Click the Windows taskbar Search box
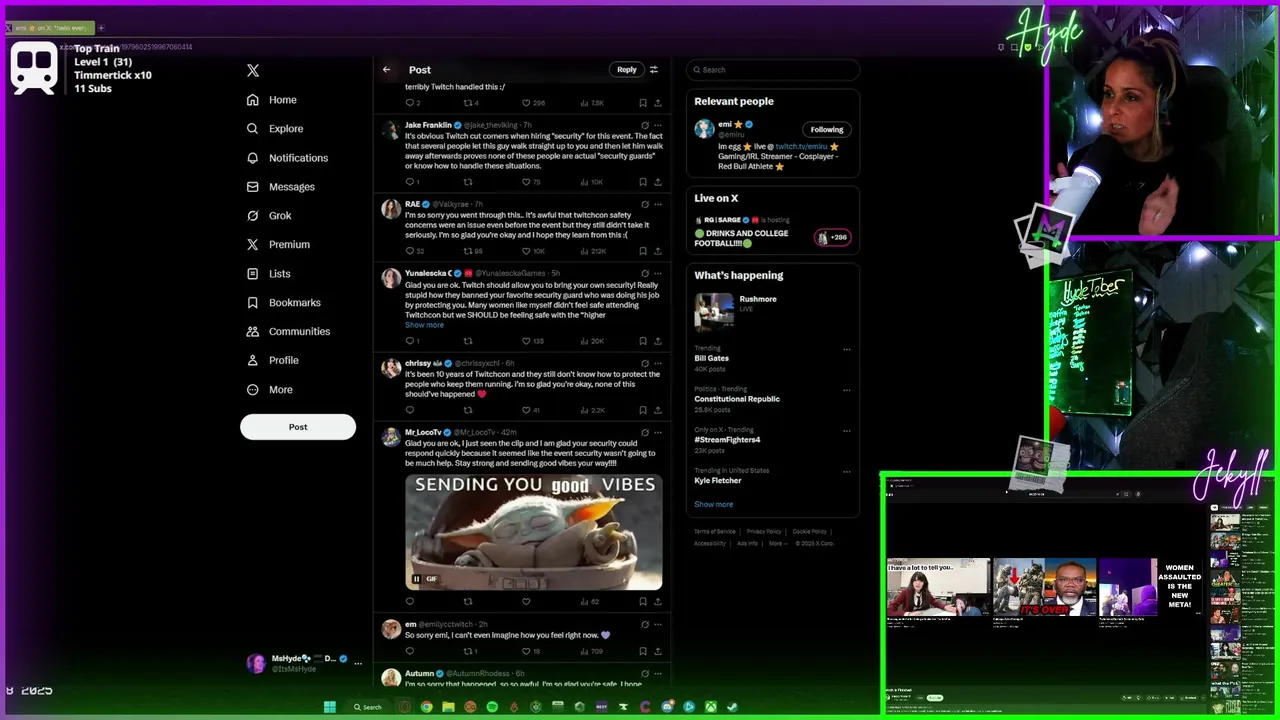This screenshot has width=1280, height=720. click(367, 707)
